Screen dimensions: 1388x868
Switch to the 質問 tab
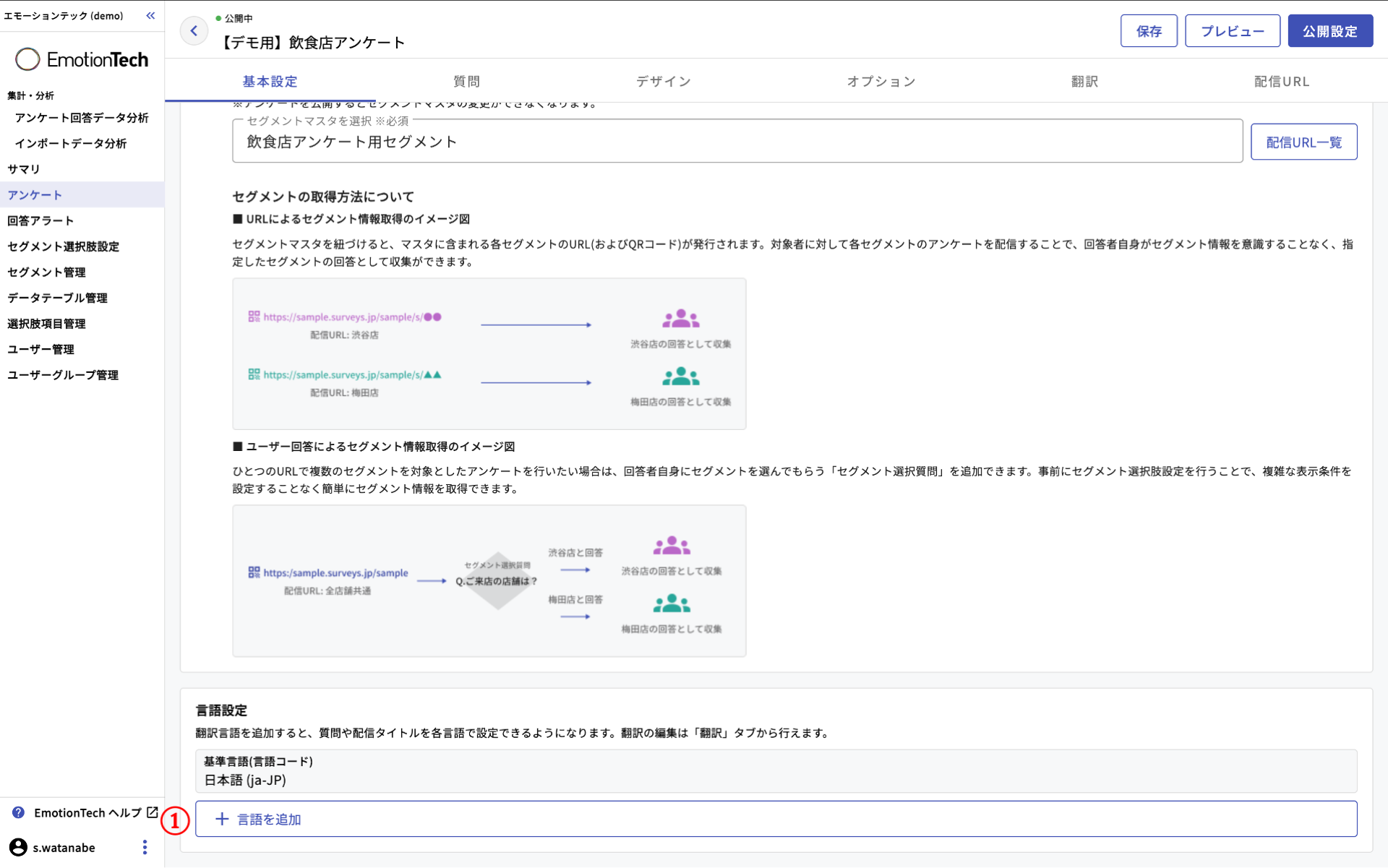click(466, 82)
